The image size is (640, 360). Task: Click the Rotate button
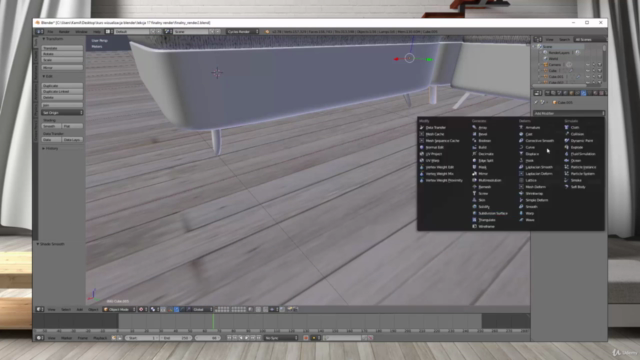[62, 53]
